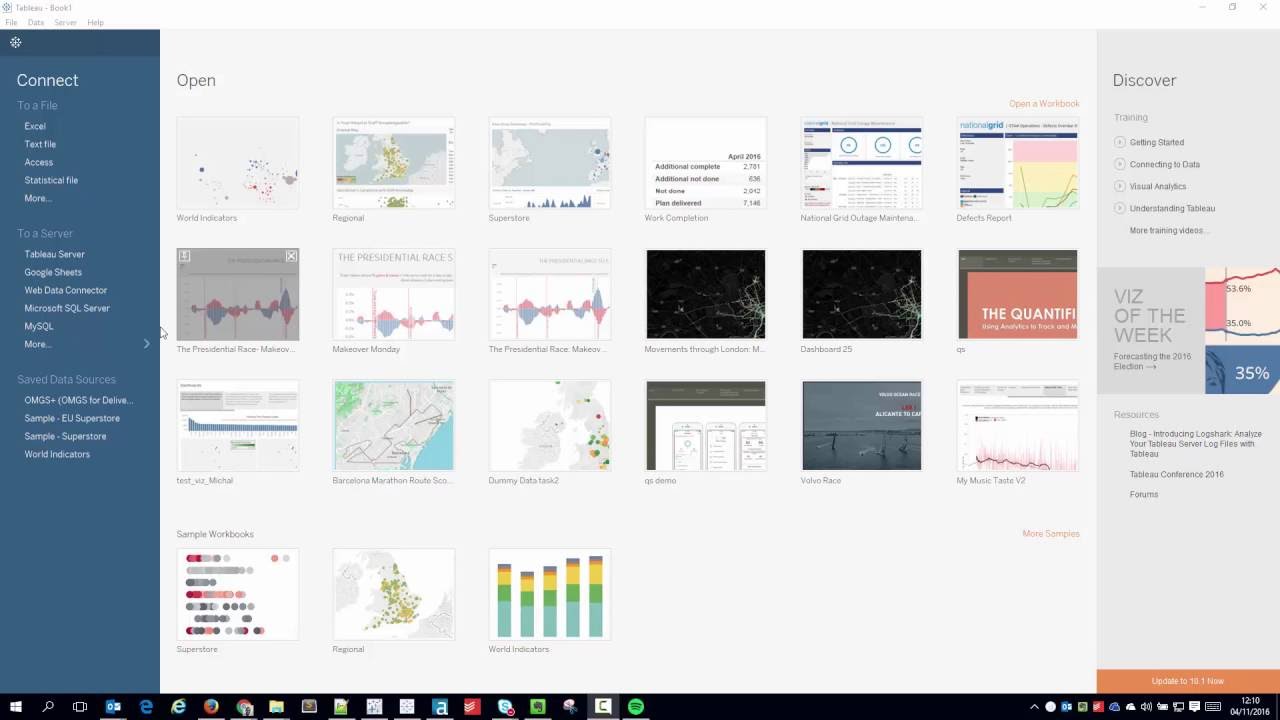The height and width of the screenshot is (720, 1280).
Task: Click the play icon beside Connecting to Data
Action: [1120, 164]
